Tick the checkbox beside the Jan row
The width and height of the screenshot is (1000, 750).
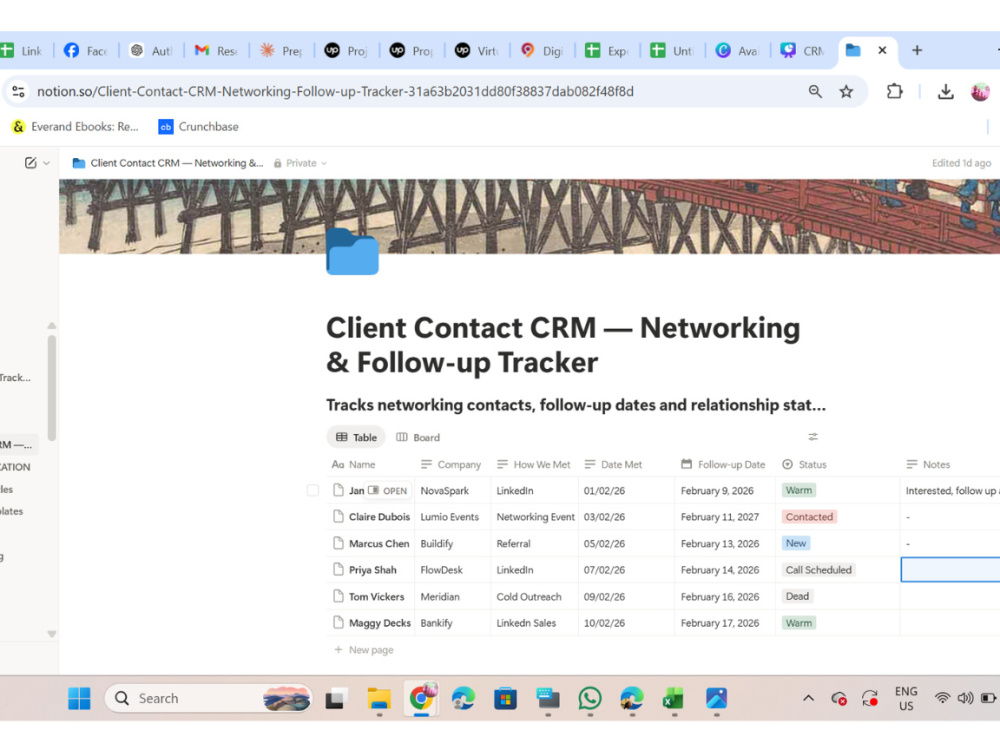coord(312,490)
